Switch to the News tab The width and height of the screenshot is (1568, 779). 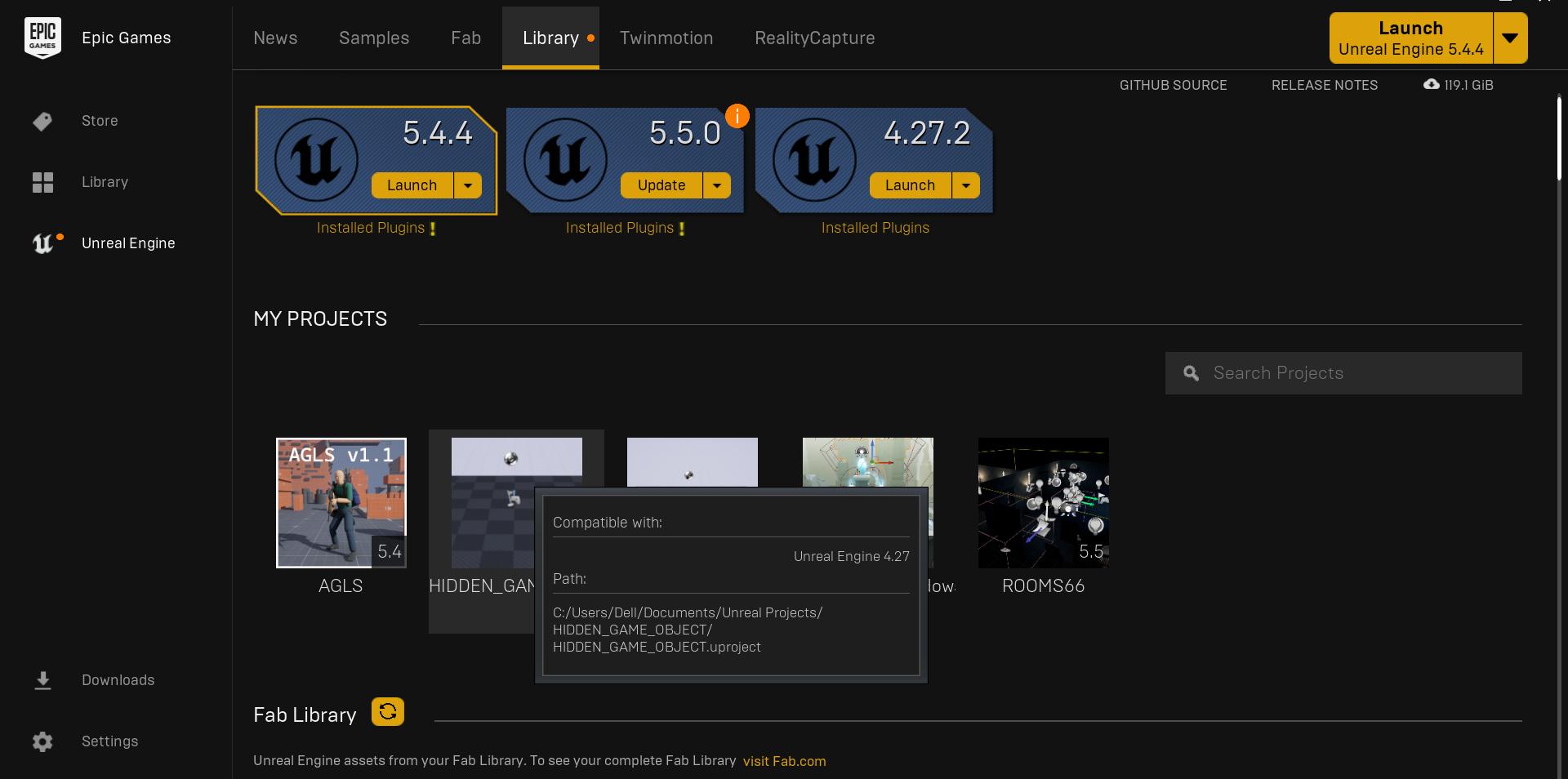[275, 38]
